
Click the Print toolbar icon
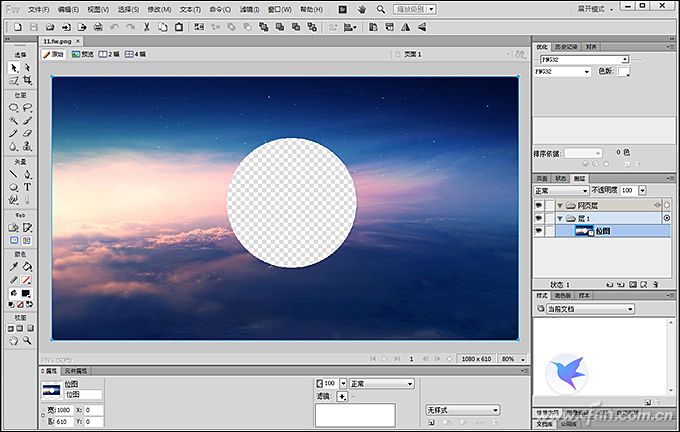(98, 27)
